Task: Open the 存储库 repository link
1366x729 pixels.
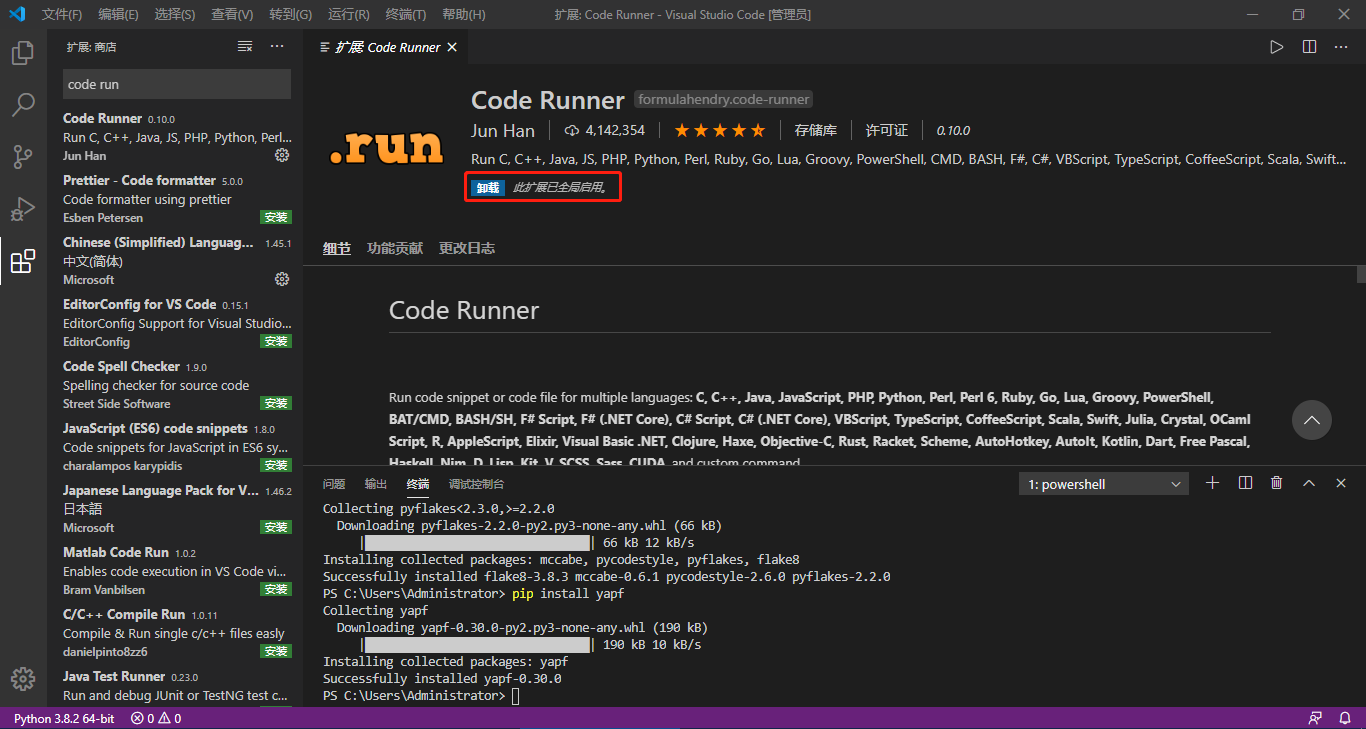Action: (816, 130)
